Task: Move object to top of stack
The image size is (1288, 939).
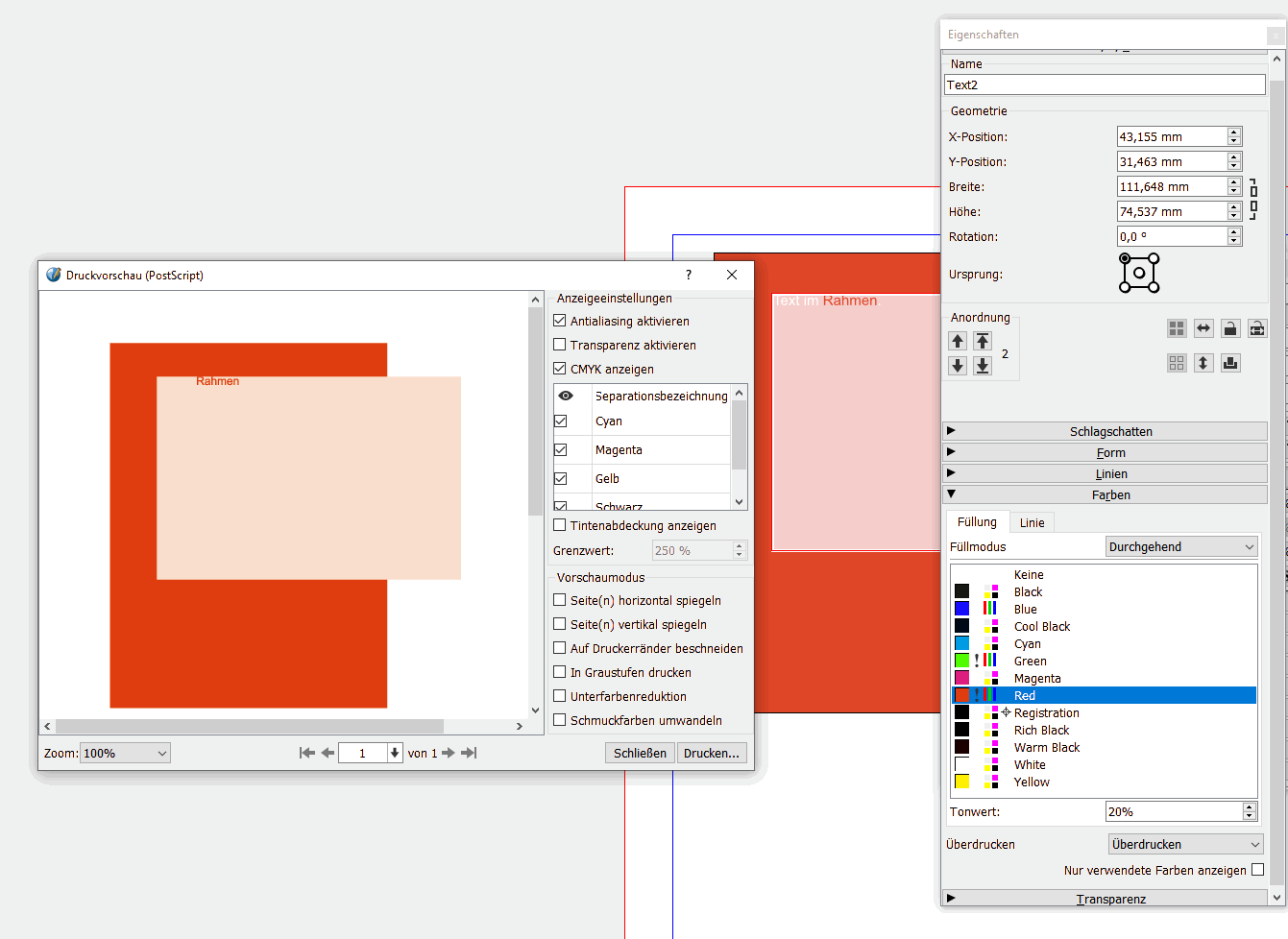Action: click(982, 341)
